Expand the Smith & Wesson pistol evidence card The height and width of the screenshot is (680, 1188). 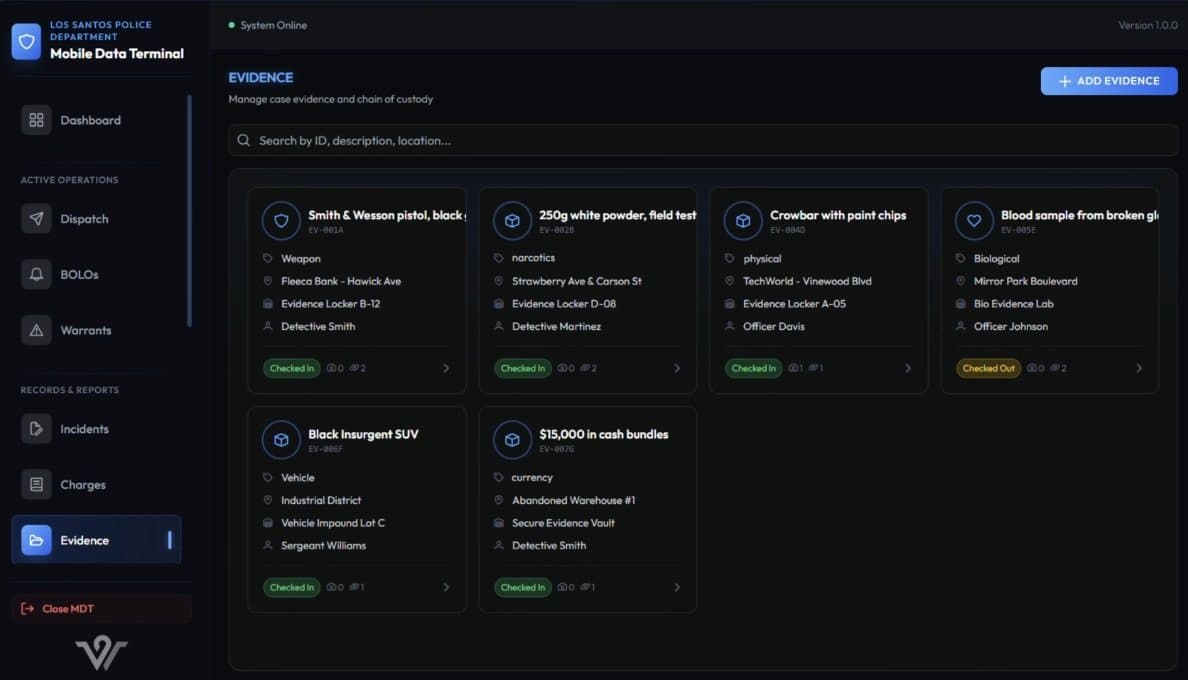click(446, 368)
